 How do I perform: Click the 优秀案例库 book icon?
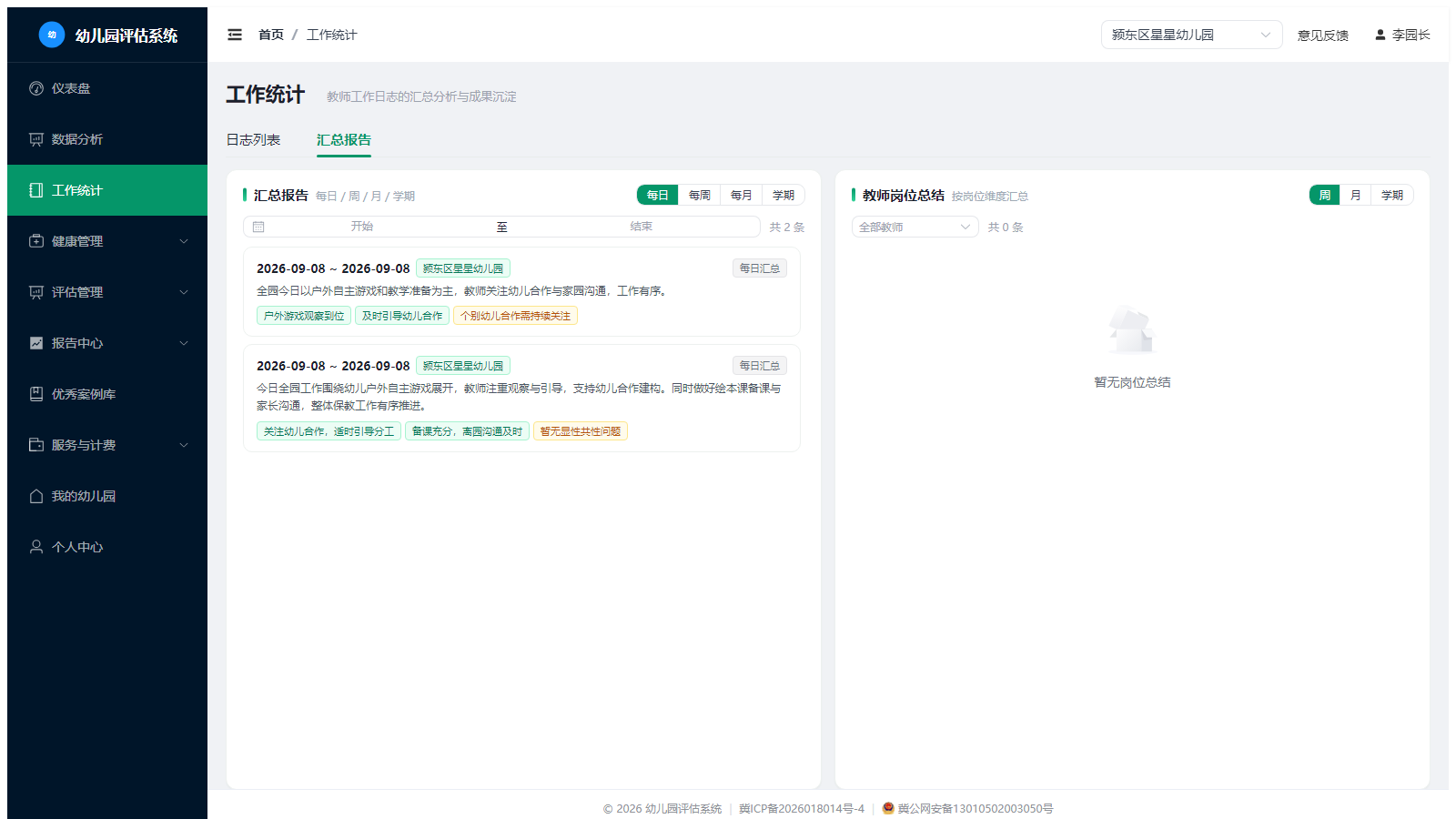pyautogui.click(x=36, y=394)
